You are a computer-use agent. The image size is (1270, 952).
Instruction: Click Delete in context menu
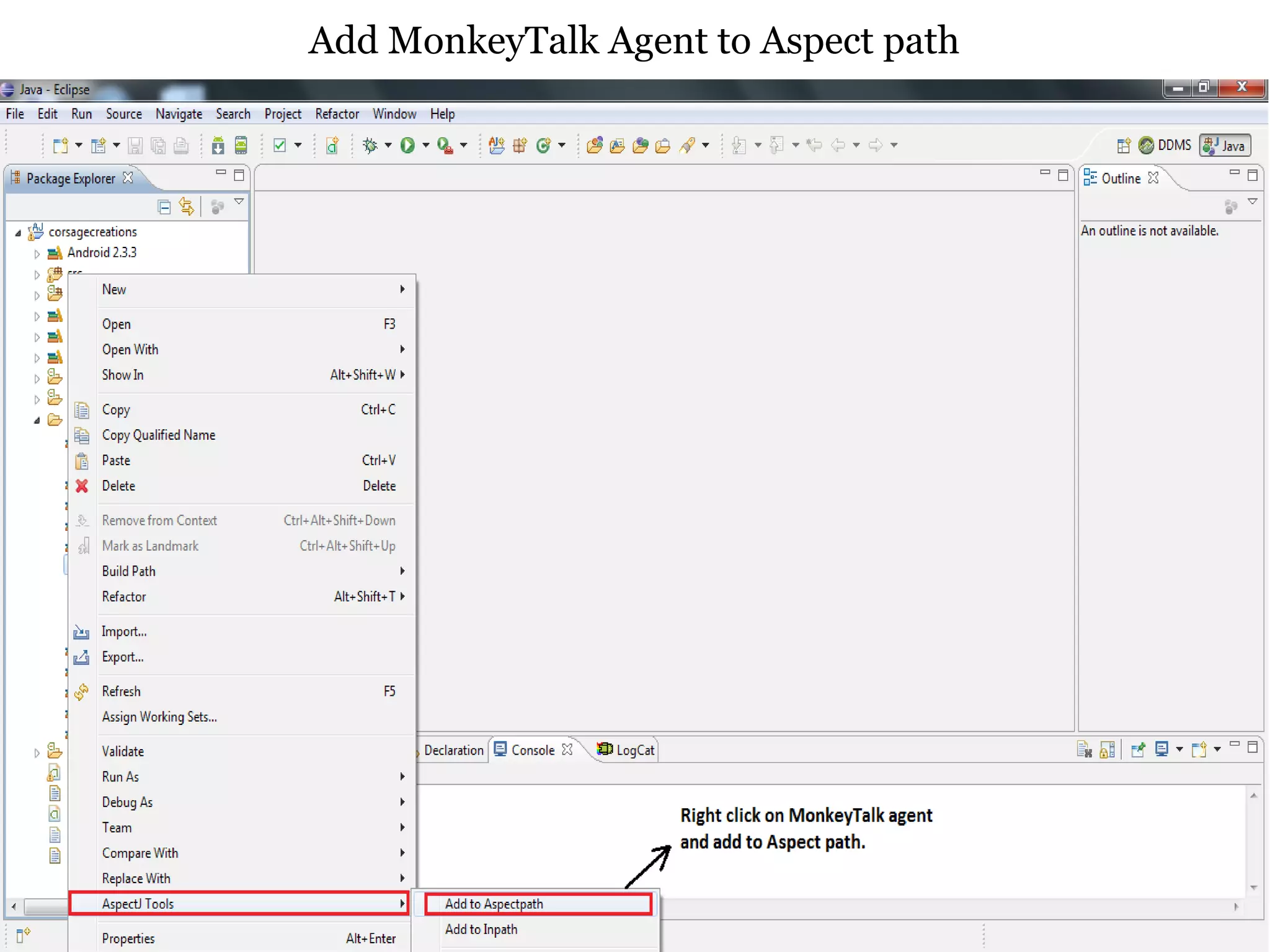coord(242,486)
